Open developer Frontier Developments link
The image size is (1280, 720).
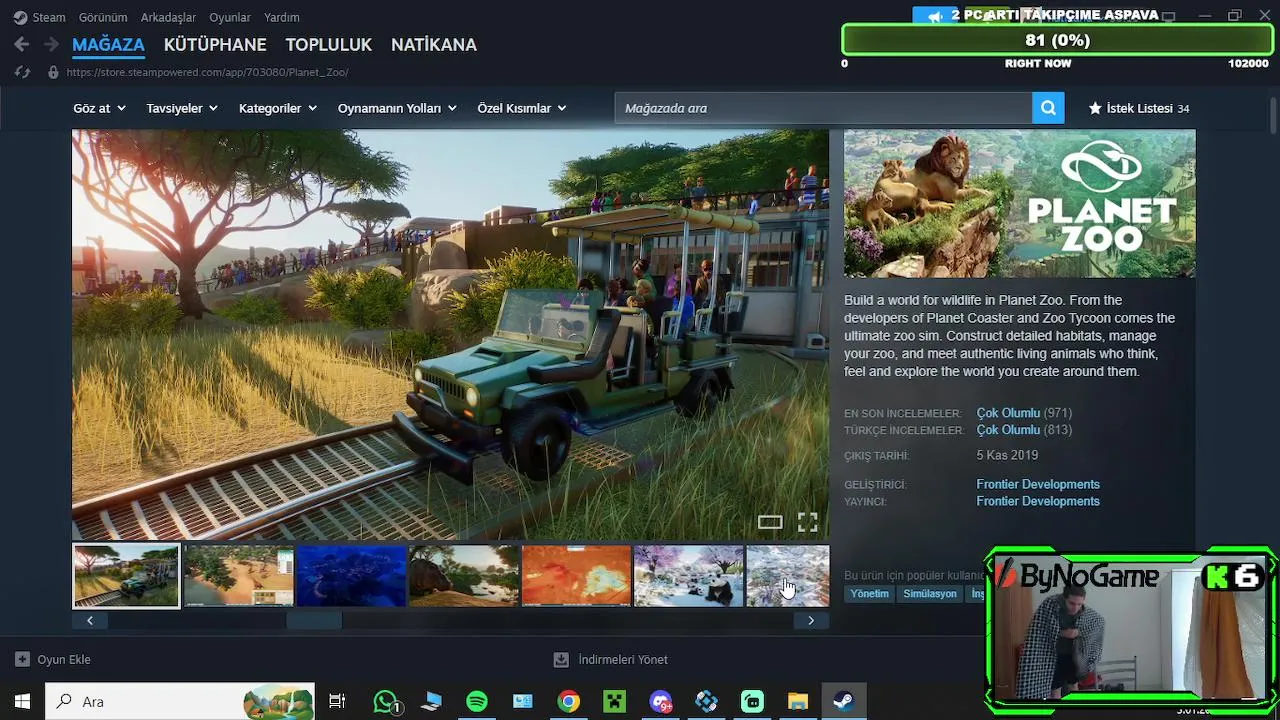pos(1038,484)
